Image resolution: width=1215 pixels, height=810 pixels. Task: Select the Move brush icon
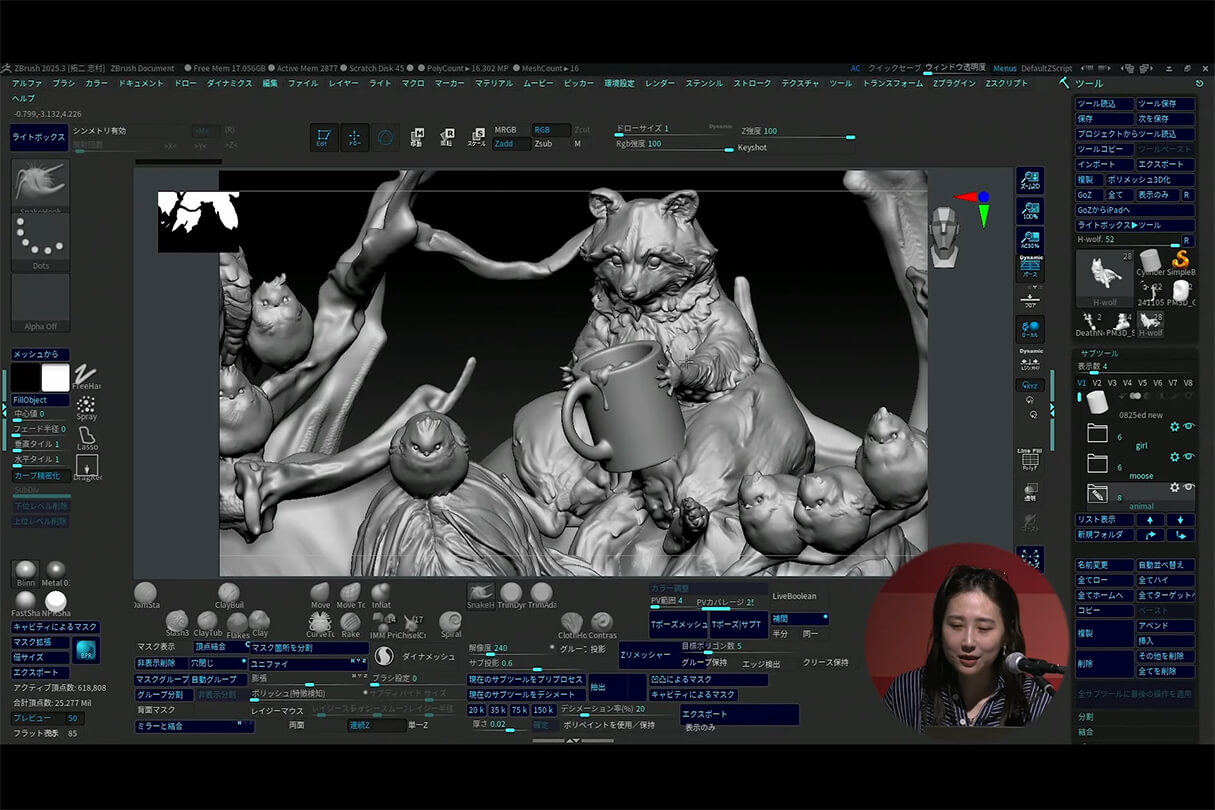[x=320, y=593]
